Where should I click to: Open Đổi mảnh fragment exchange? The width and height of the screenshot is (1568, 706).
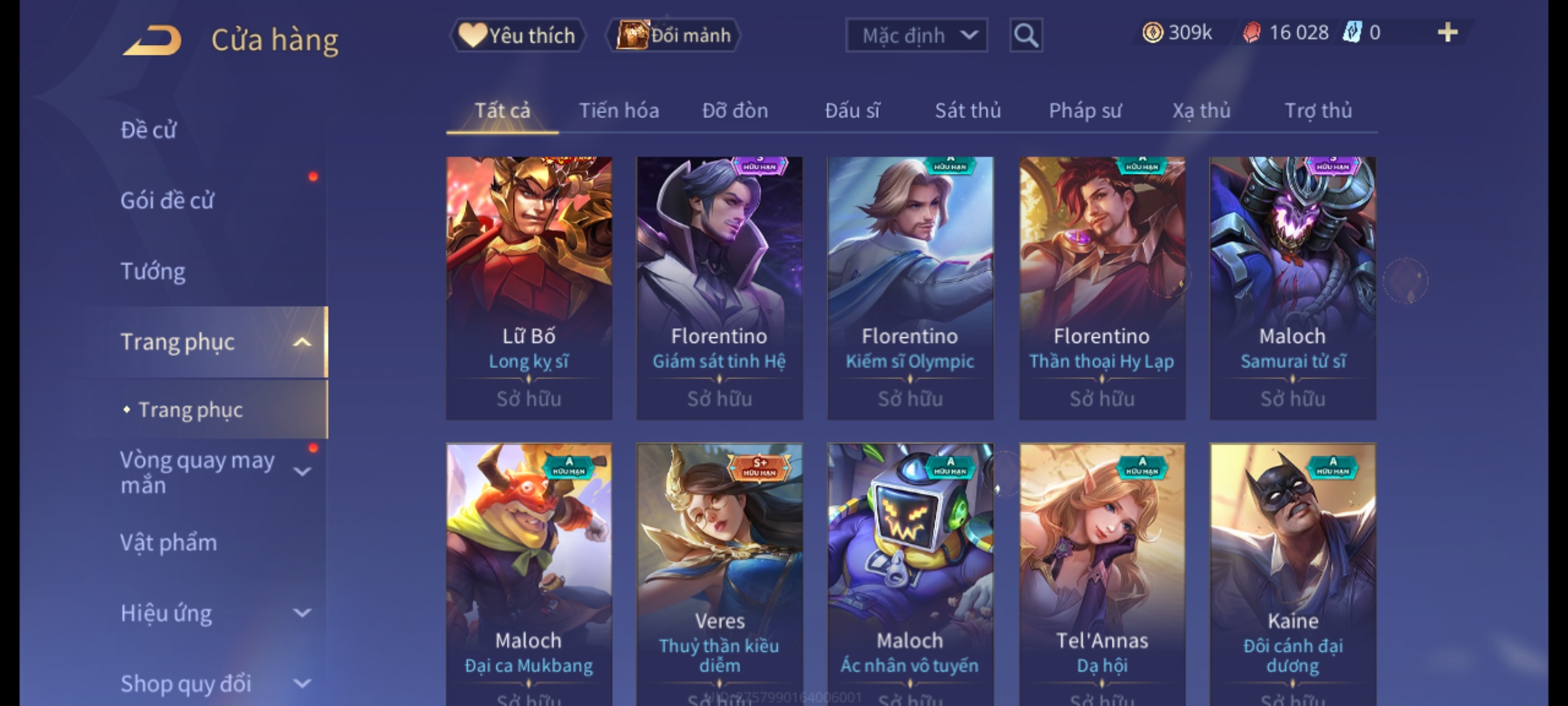coord(674,35)
